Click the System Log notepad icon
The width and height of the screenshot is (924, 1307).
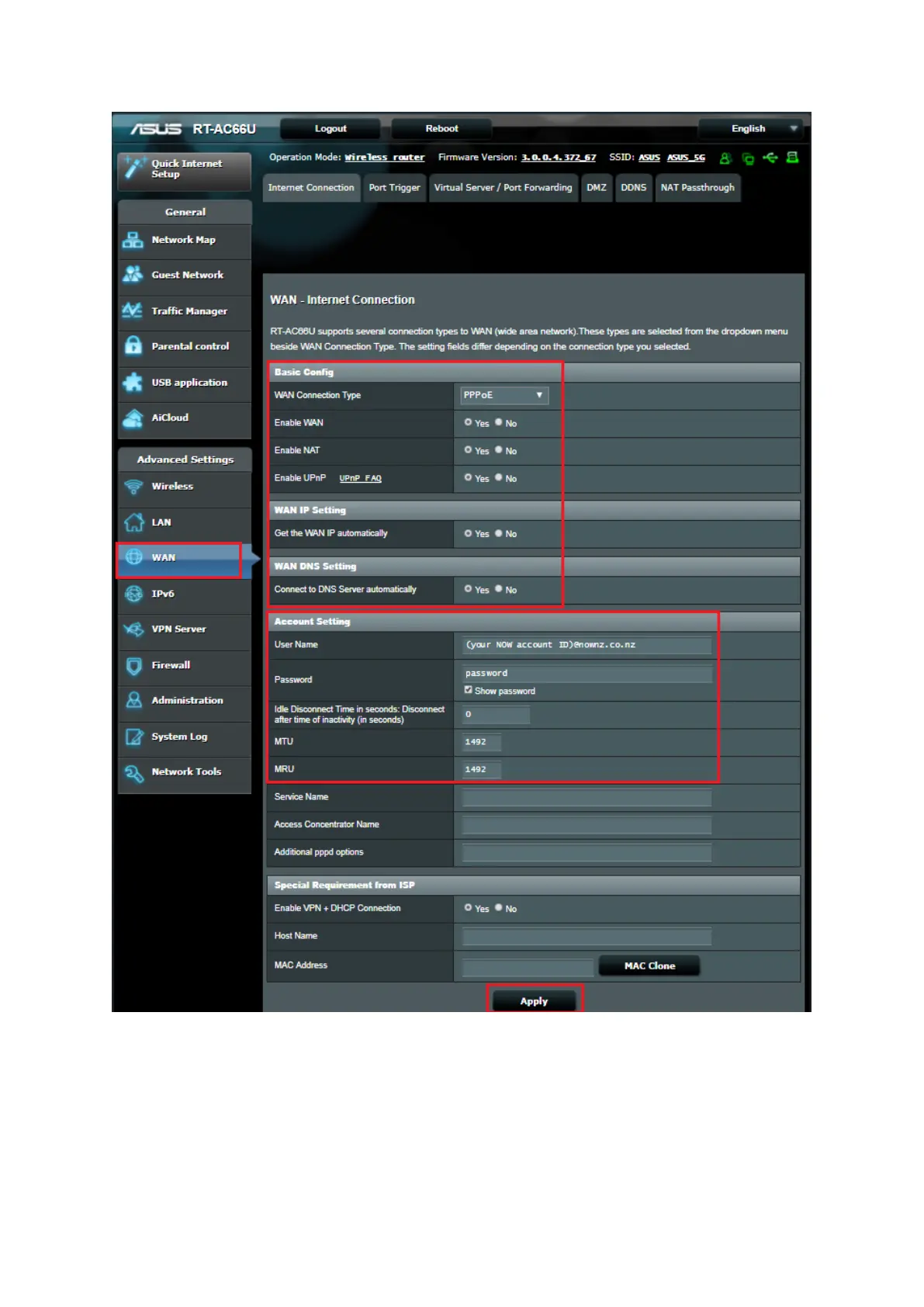tap(133, 737)
